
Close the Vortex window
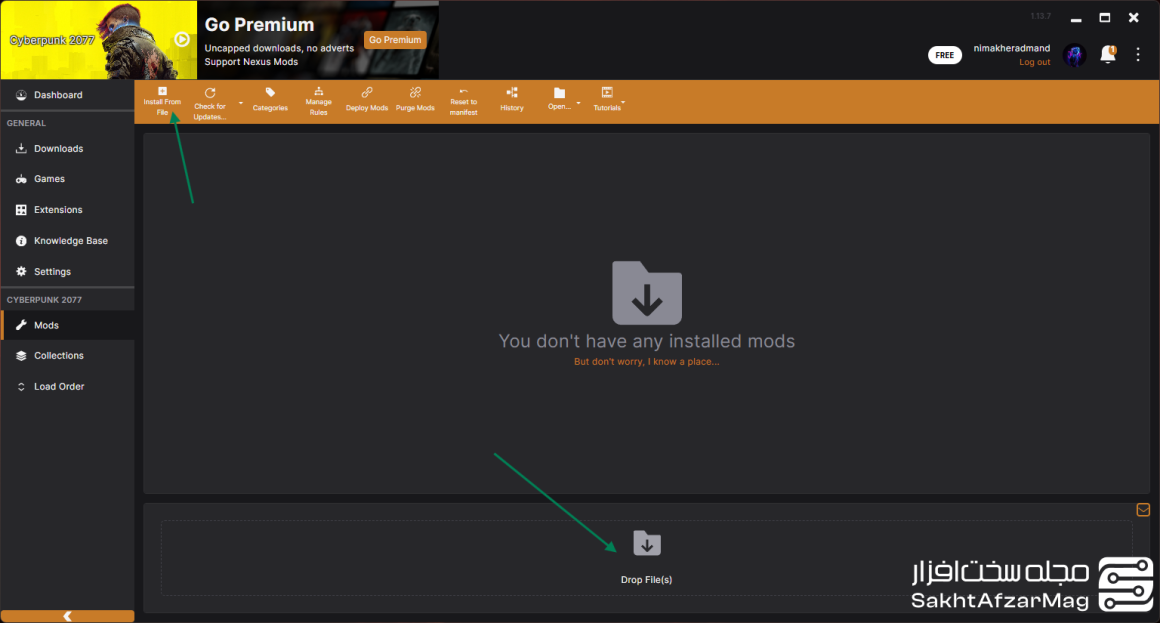tap(1133, 18)
